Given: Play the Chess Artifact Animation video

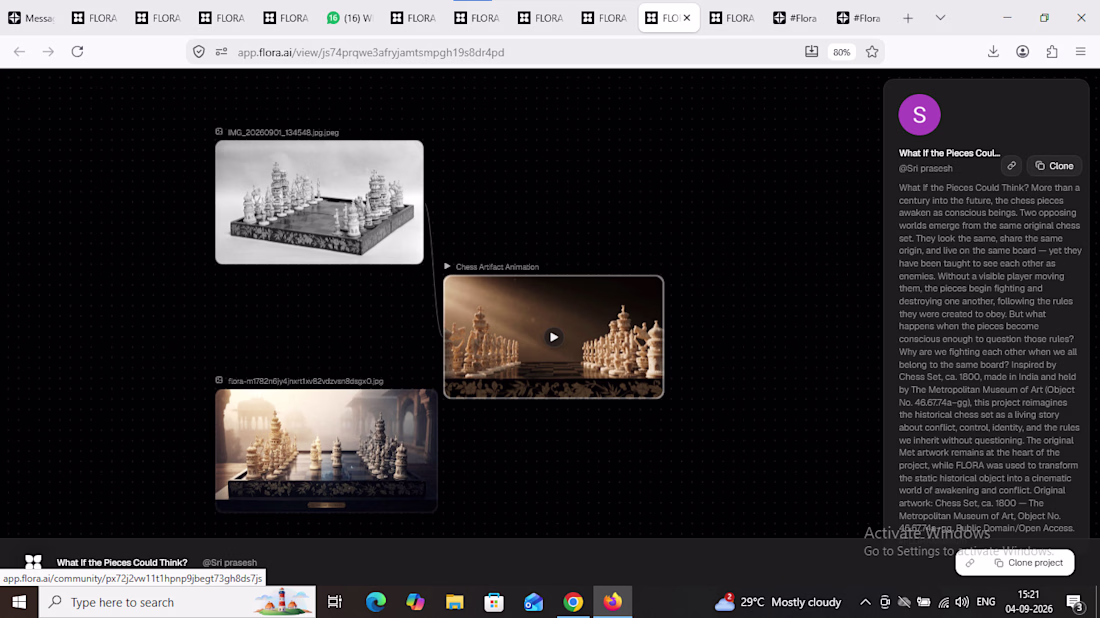Looking at the screenshot, I should pos(554,337).
